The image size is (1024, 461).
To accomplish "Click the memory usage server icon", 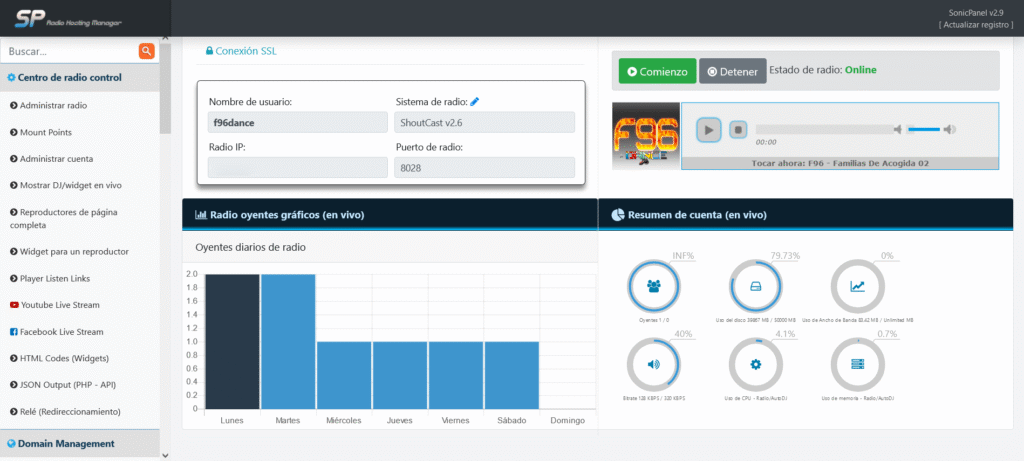I will [858, 364].
